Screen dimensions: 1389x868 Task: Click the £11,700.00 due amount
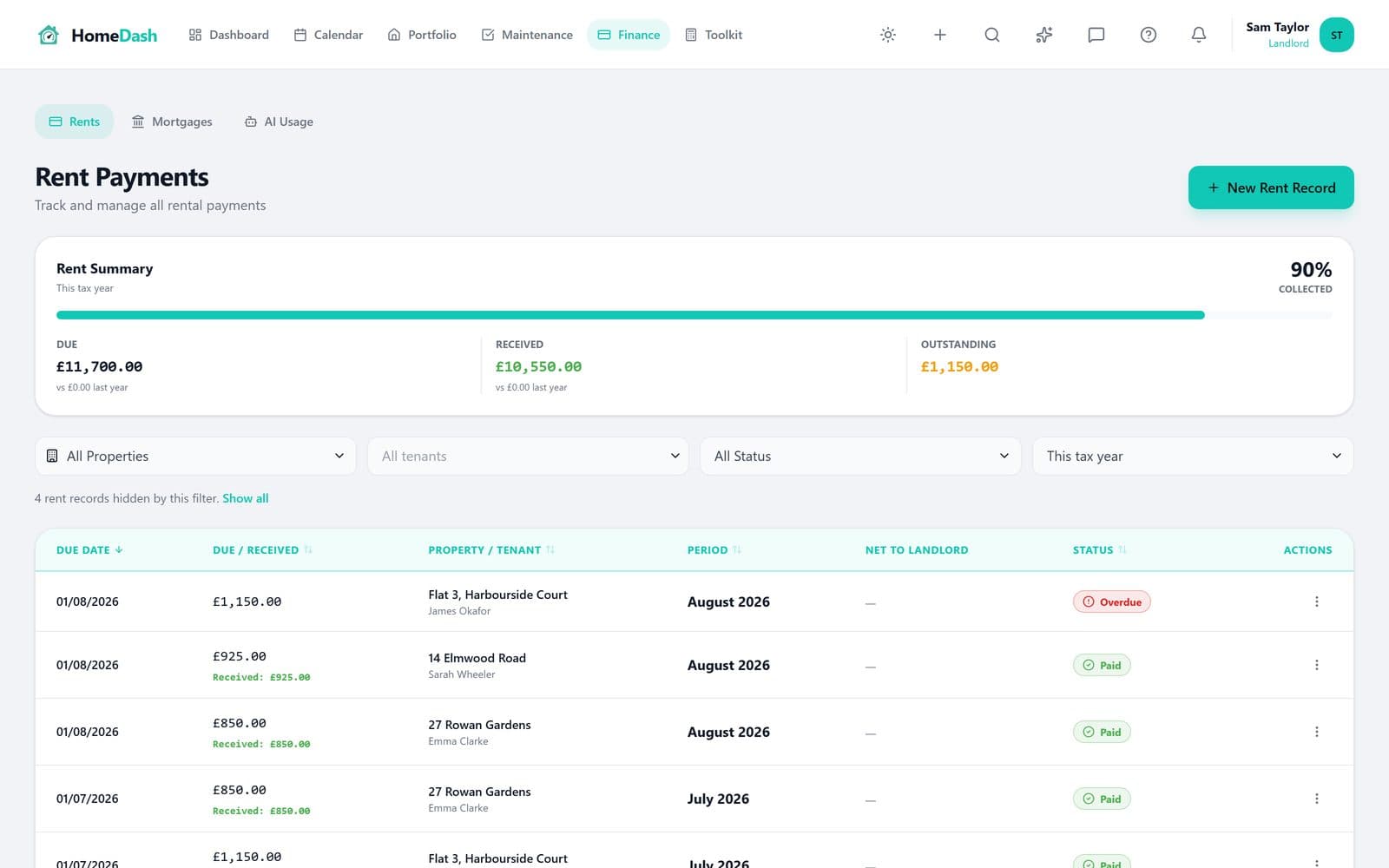99,366
